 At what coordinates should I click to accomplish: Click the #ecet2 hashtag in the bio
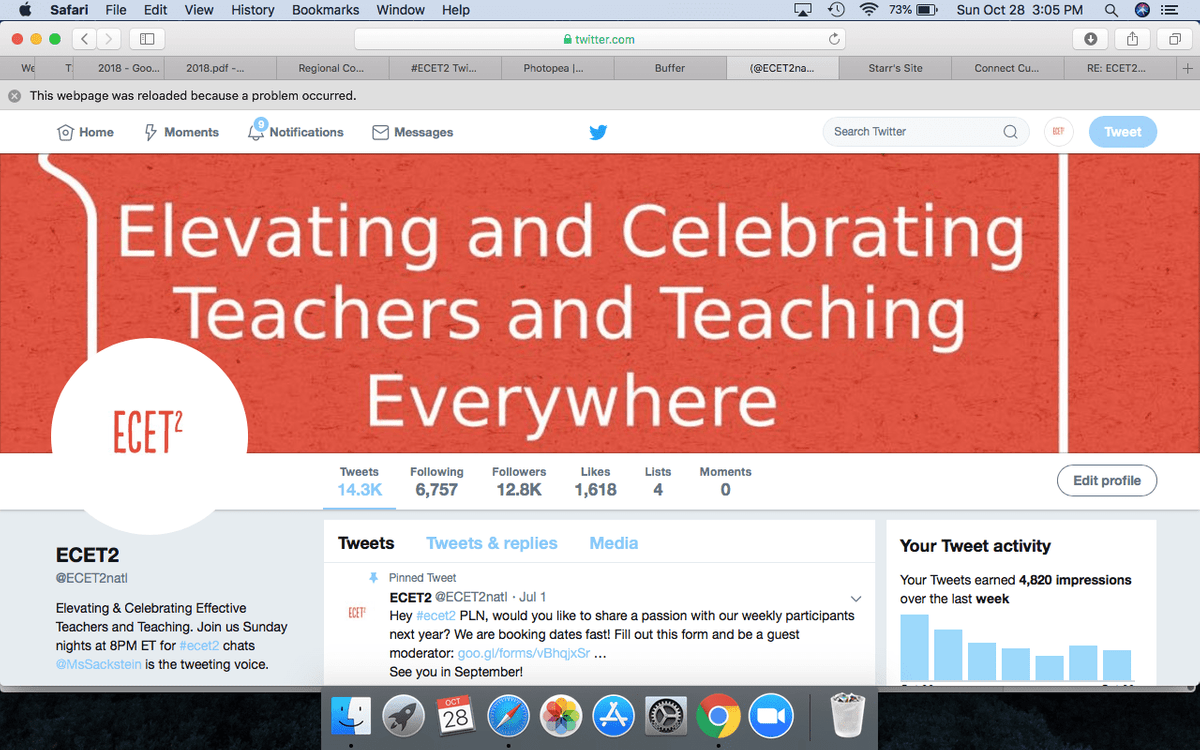click(x=200, y=646)
